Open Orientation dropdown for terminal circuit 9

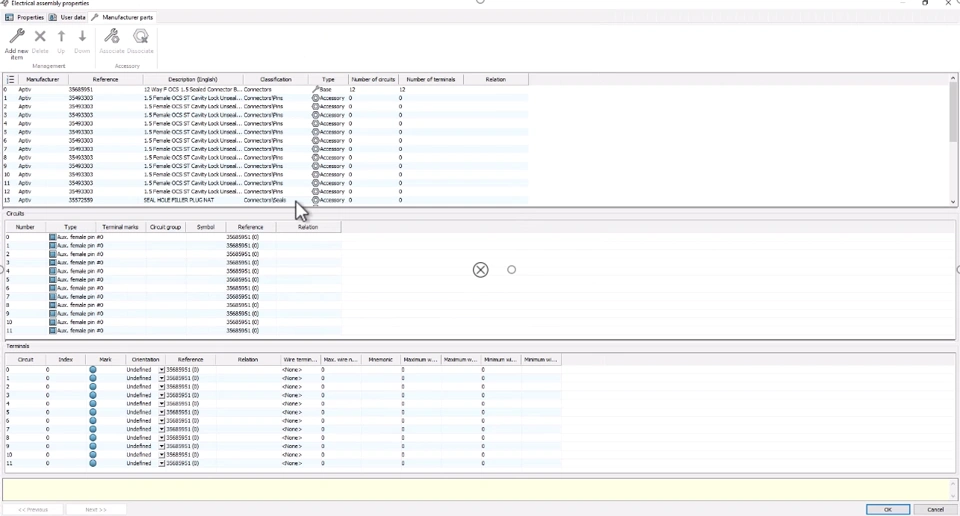pyautogui.click(x=162, y=446)
